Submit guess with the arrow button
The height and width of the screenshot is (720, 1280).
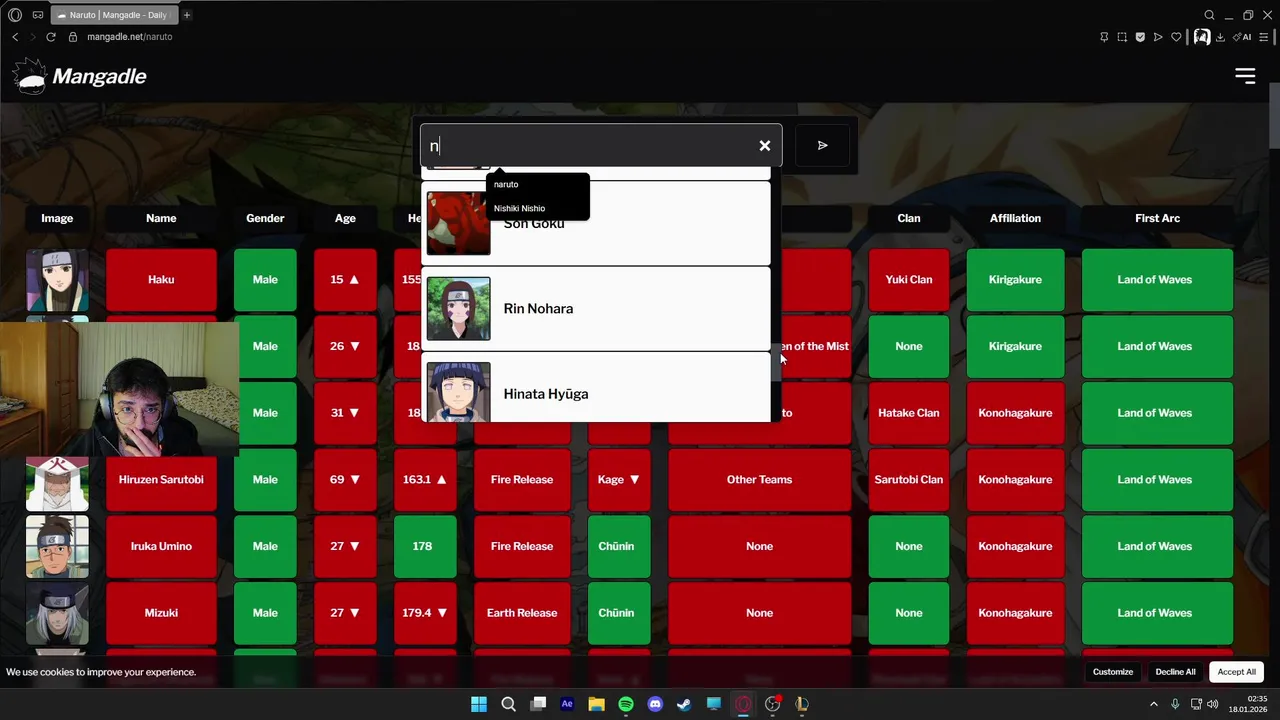(822, 146)
